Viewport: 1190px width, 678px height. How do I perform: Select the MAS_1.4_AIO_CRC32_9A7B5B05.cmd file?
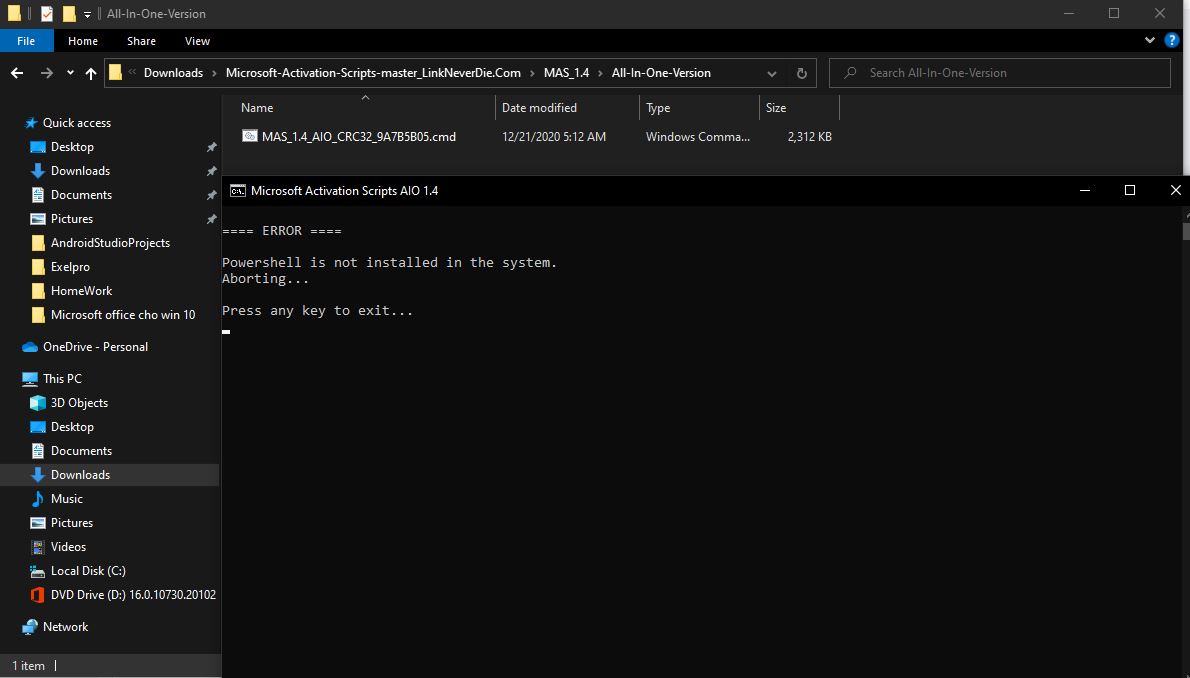pyautogui.click(x=358, y=136)
